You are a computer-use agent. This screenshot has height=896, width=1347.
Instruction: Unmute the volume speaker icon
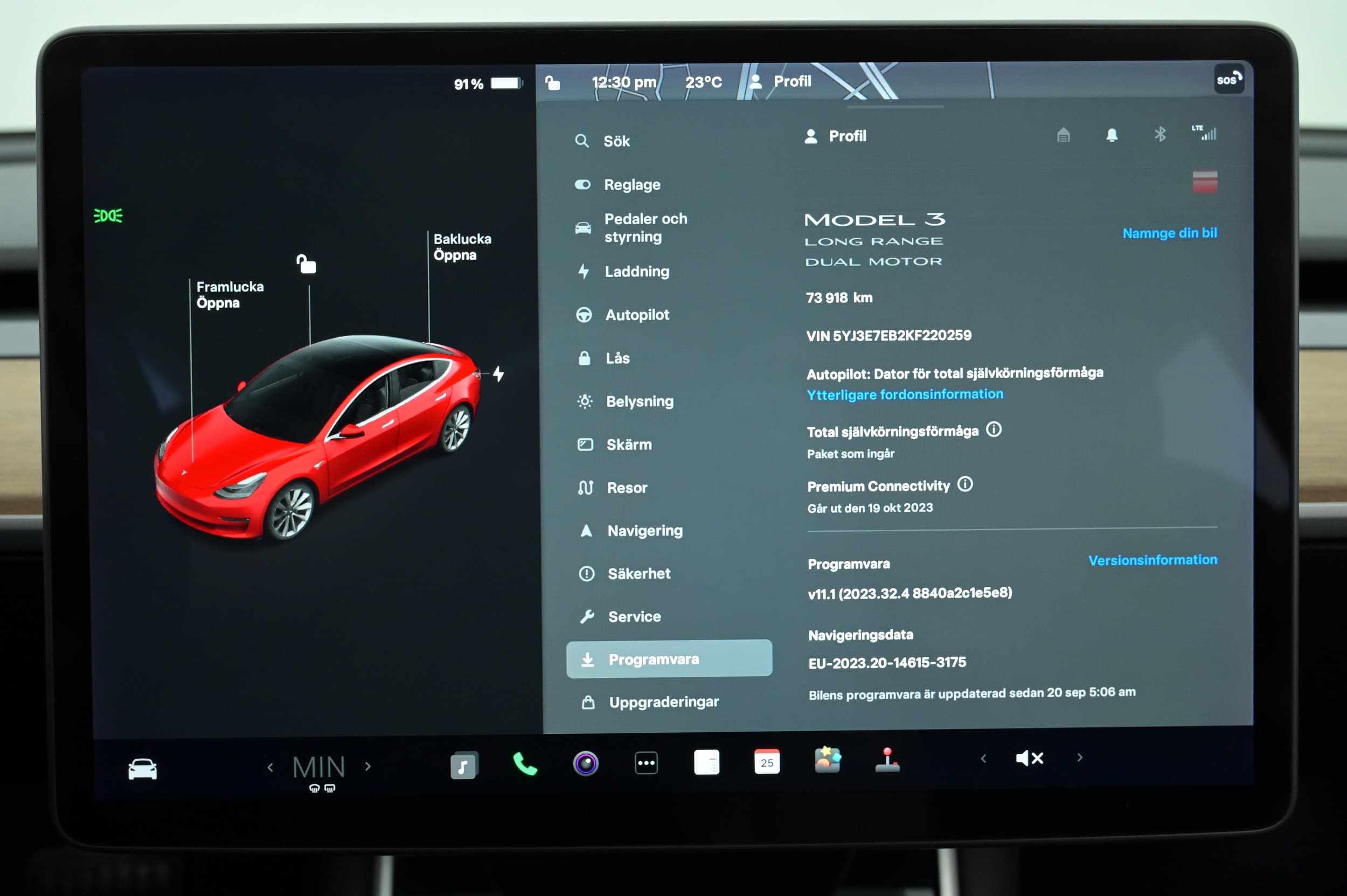click(x=1029, y=758)
